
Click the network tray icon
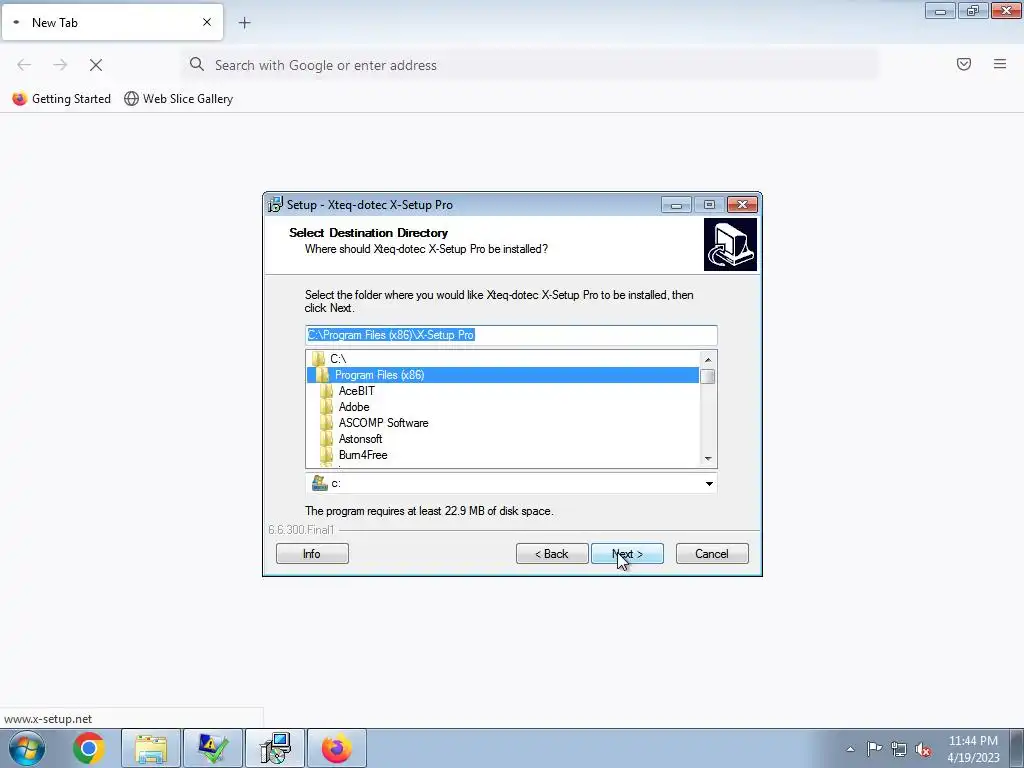(x=899, y=749)
